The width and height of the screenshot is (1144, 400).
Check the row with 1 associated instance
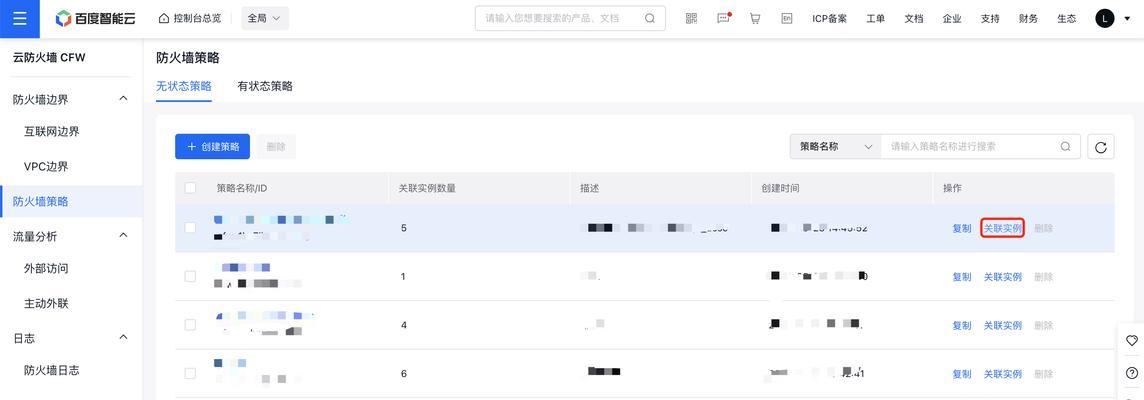point(190,277)
